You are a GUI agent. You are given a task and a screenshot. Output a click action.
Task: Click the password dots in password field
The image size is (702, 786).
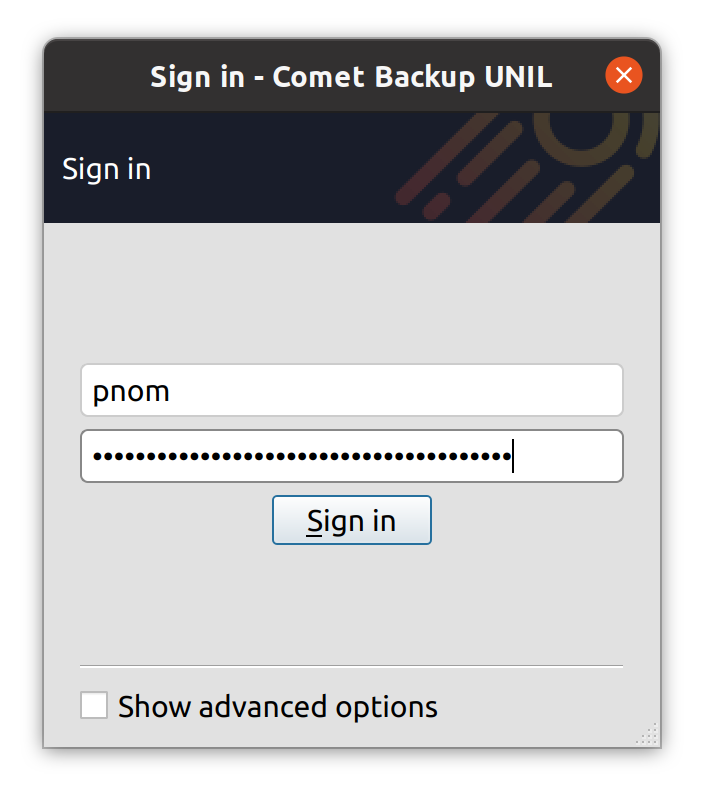[300, 457]
